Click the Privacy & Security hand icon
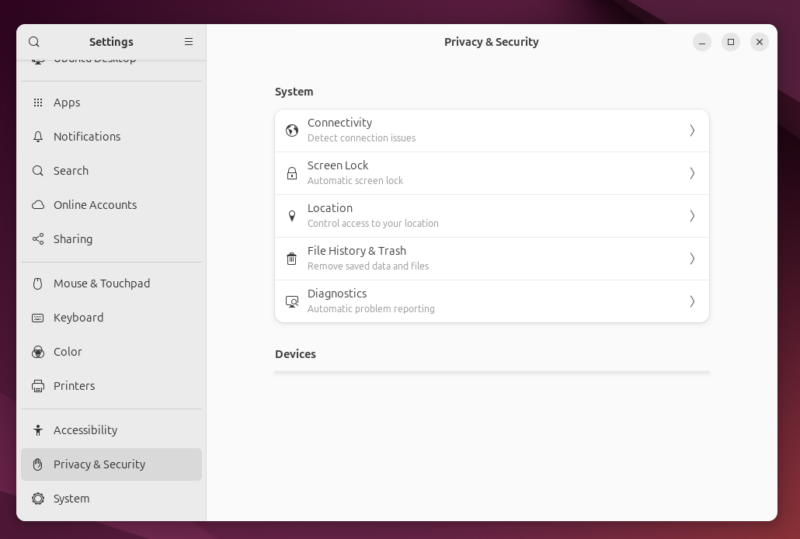Viewport: 800px width, 539px height. pos(38,464)
